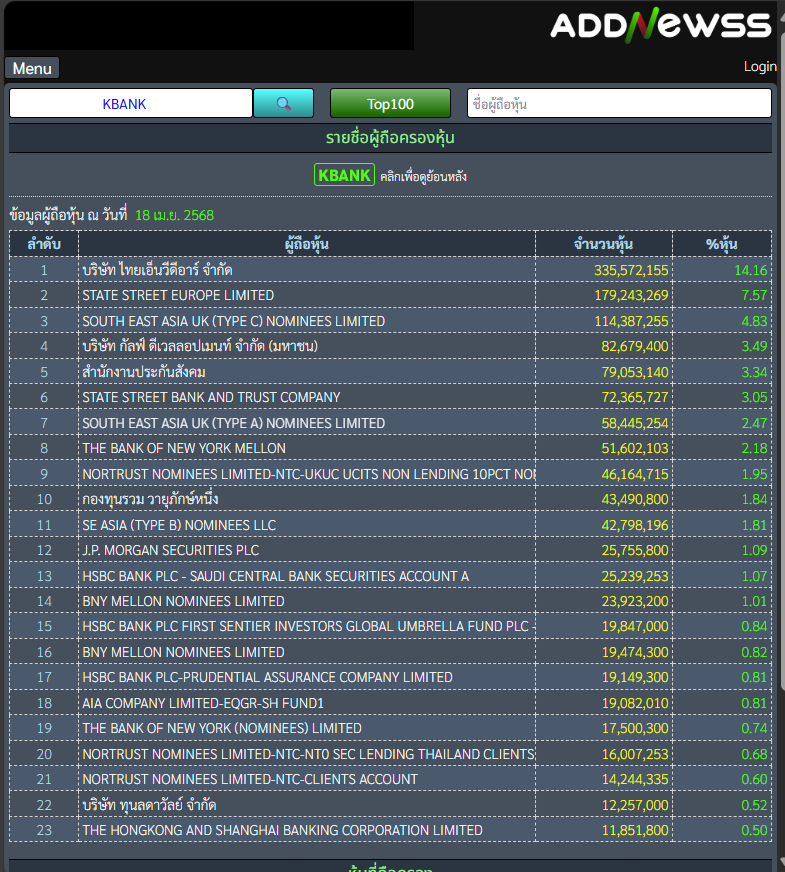Click percentage value 7.57
Screen dimensions: 785x872
754,295
